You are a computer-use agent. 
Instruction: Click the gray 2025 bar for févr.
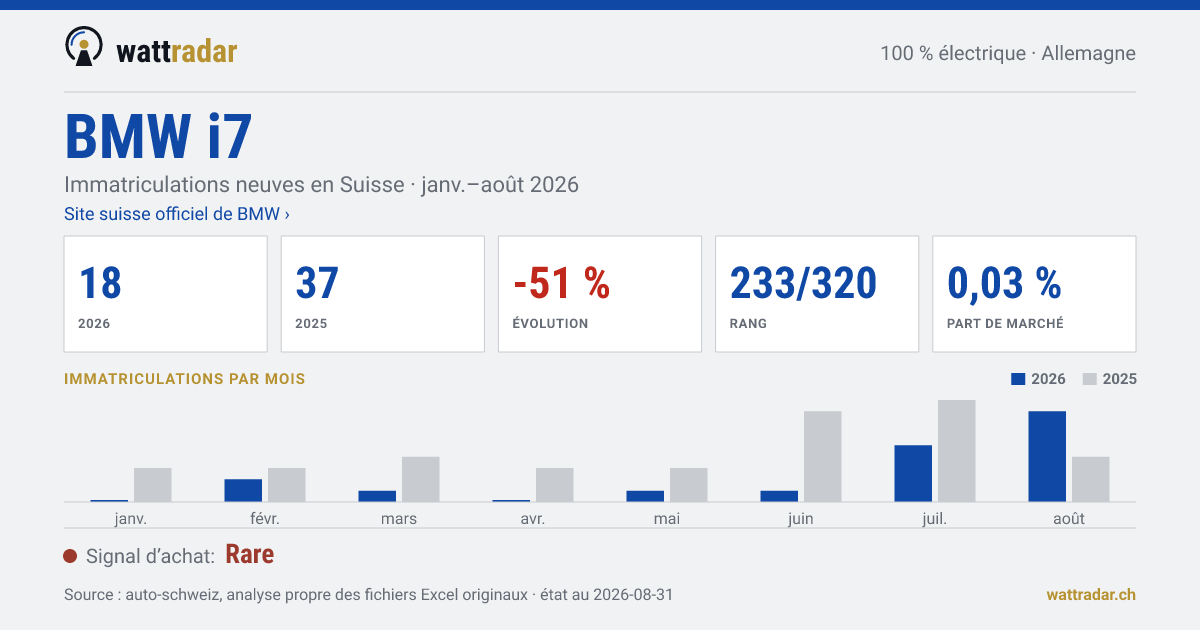(x=287, y=485)
